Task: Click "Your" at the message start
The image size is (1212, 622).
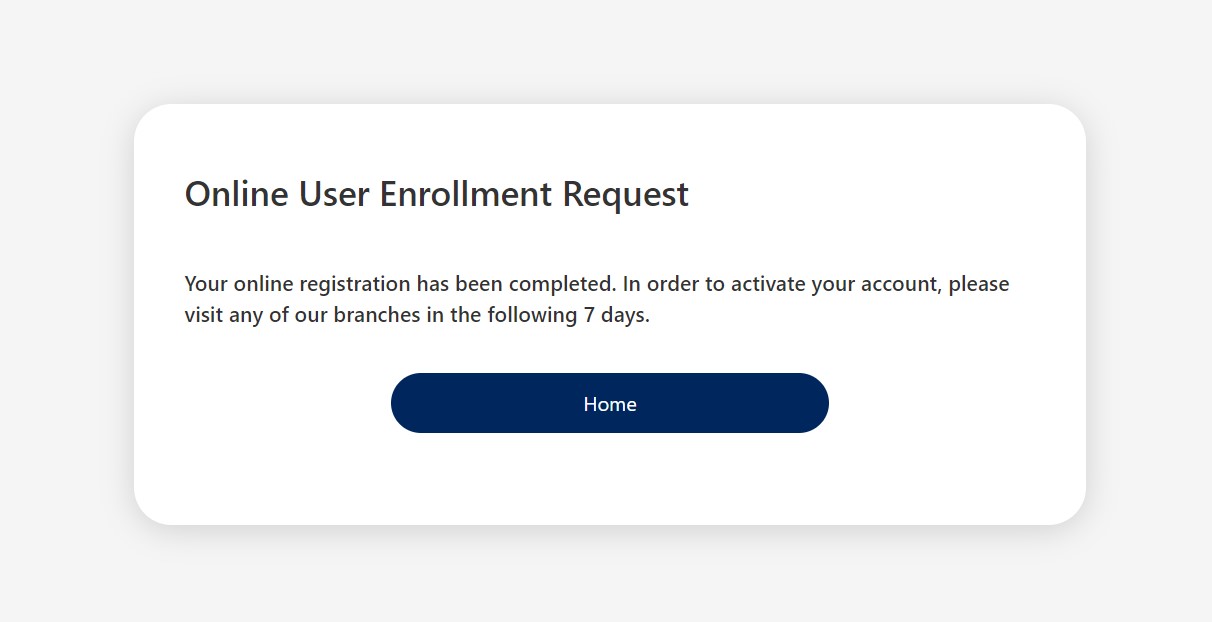Action: tap(207, 284)
